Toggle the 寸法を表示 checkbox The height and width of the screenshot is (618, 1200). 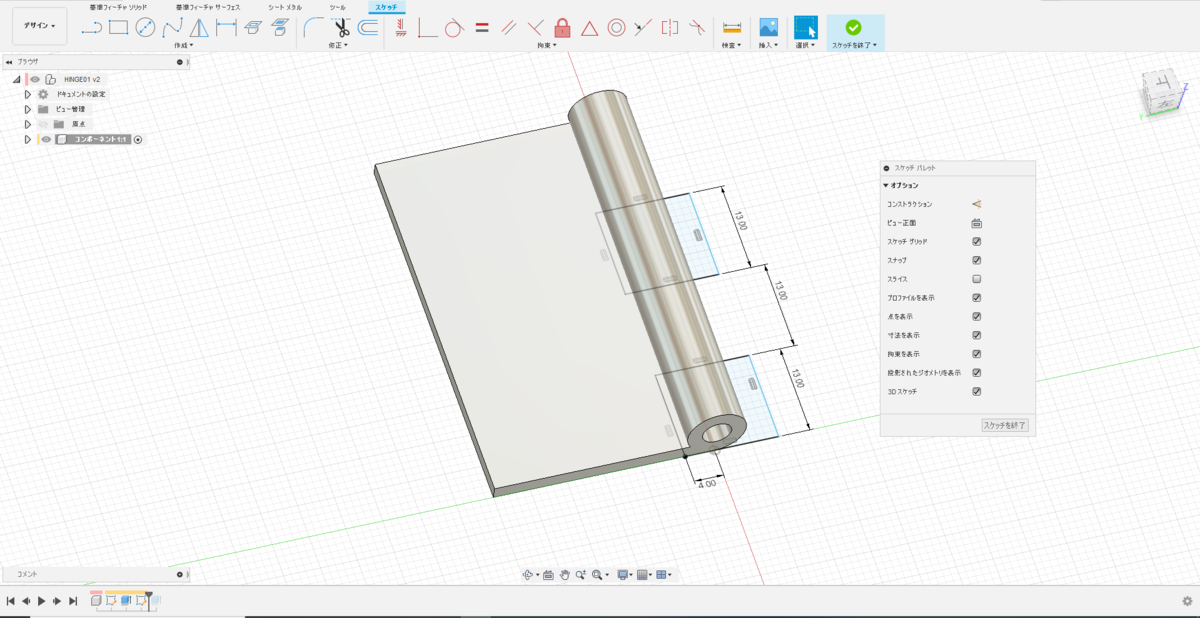976,335
